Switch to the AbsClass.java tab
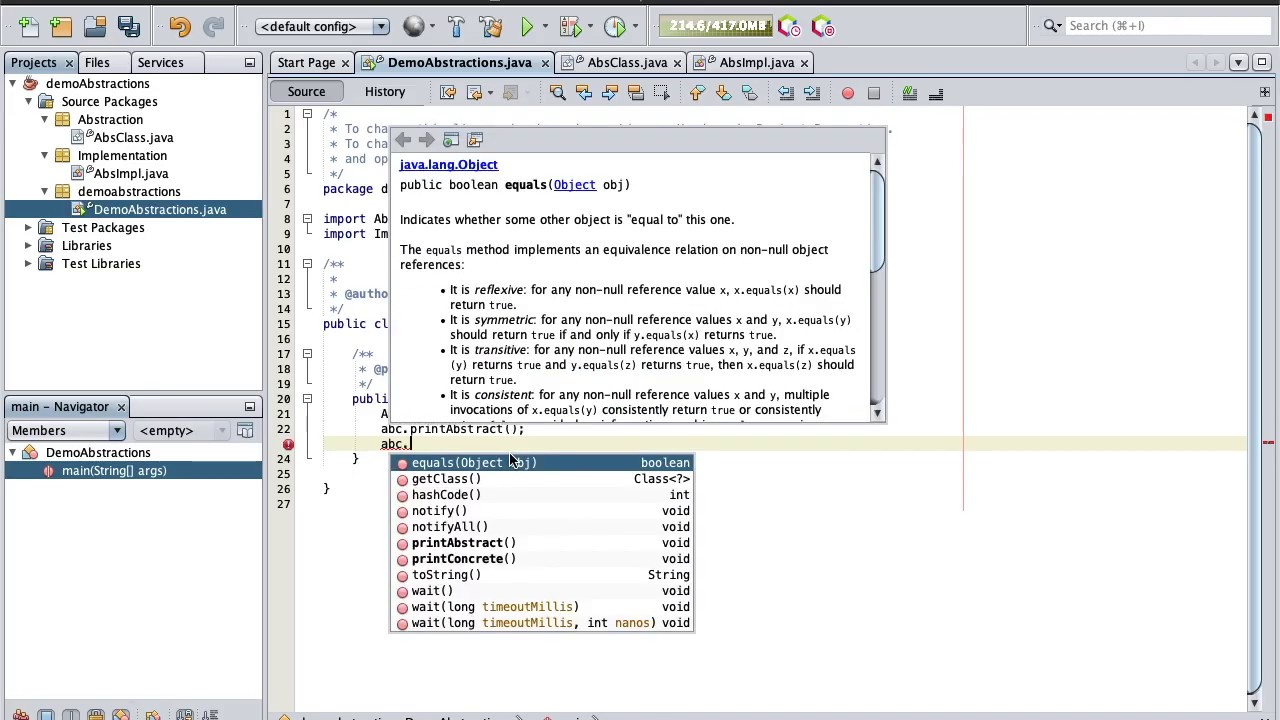1280x720 pixels. click(627, 63)
